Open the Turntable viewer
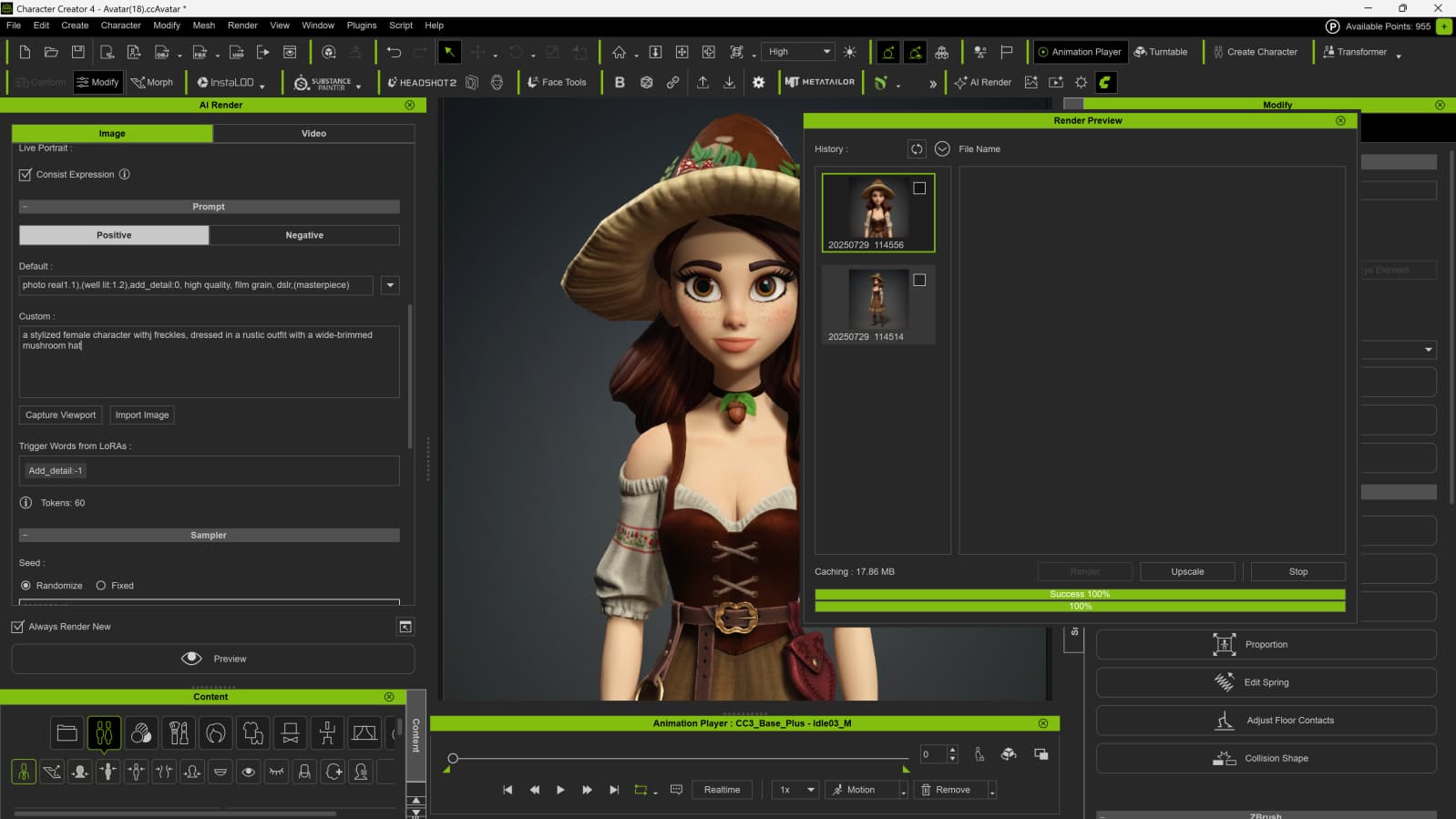This screenshot has height=819, width=1456. tap(1161, 52)
